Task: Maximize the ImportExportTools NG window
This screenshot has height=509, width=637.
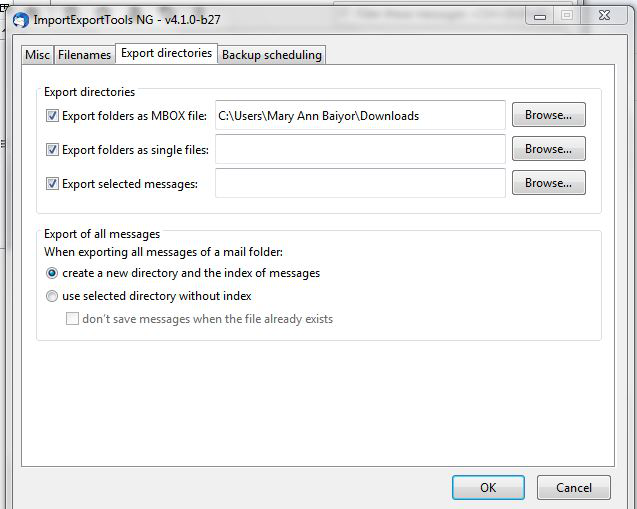Action: pyautogui.click(x=567, y=16)
